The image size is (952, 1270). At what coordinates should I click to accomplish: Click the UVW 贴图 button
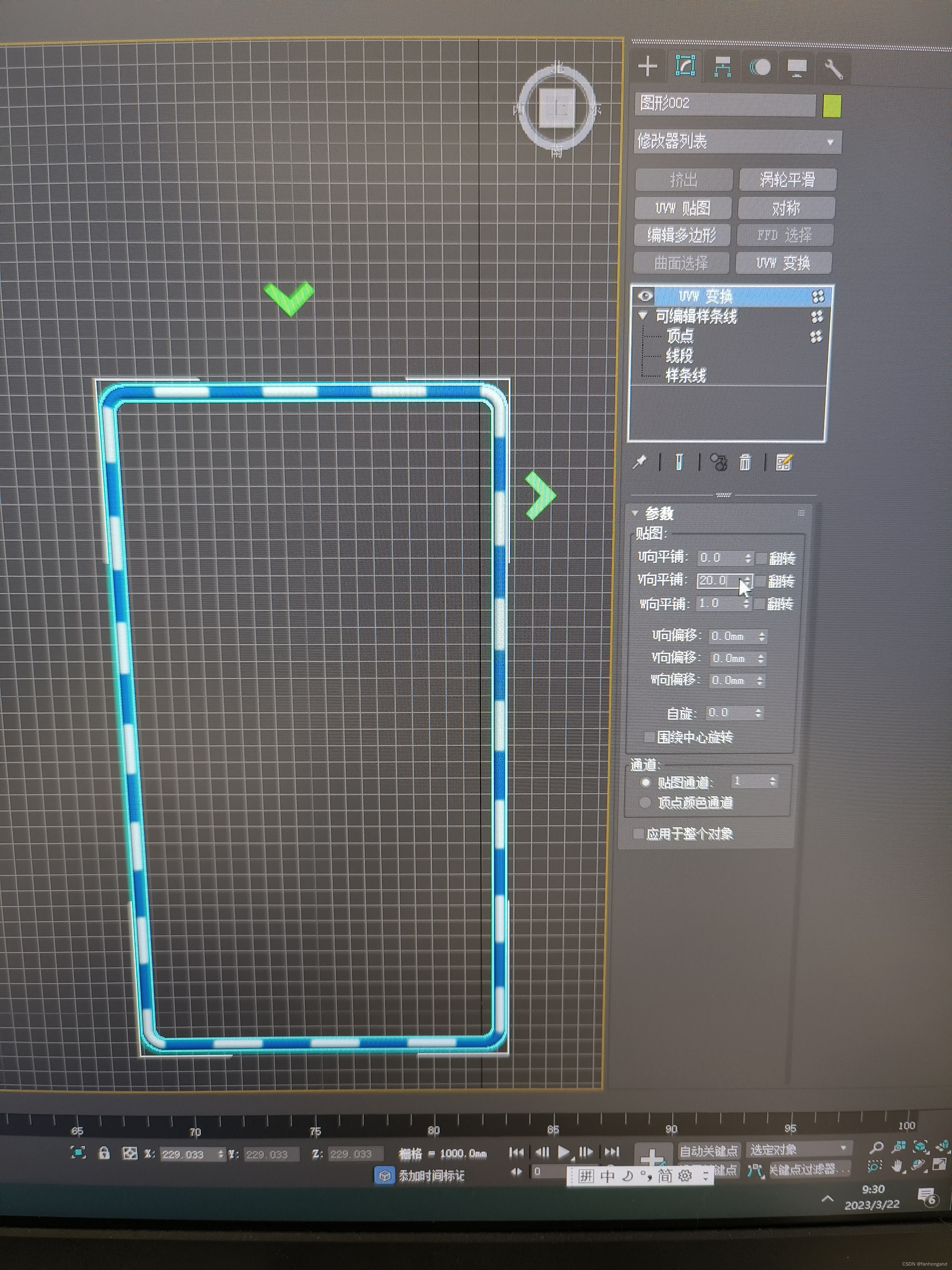tap(683, 208)
